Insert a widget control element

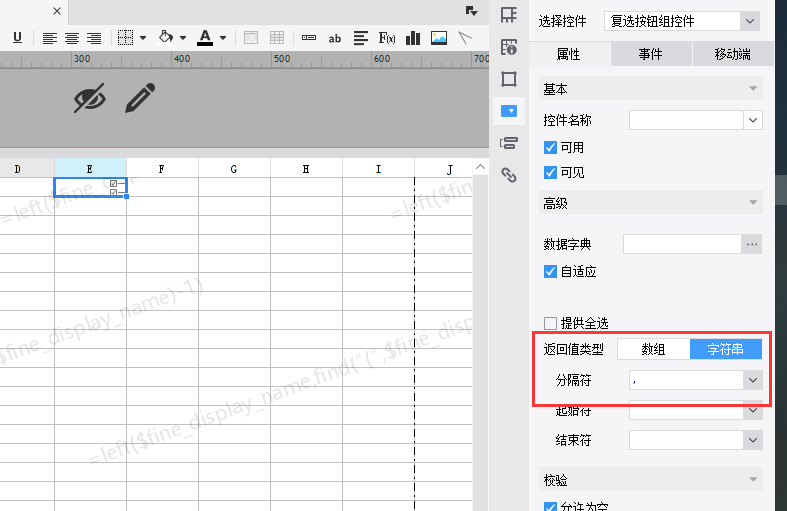(x=309, y=38)
